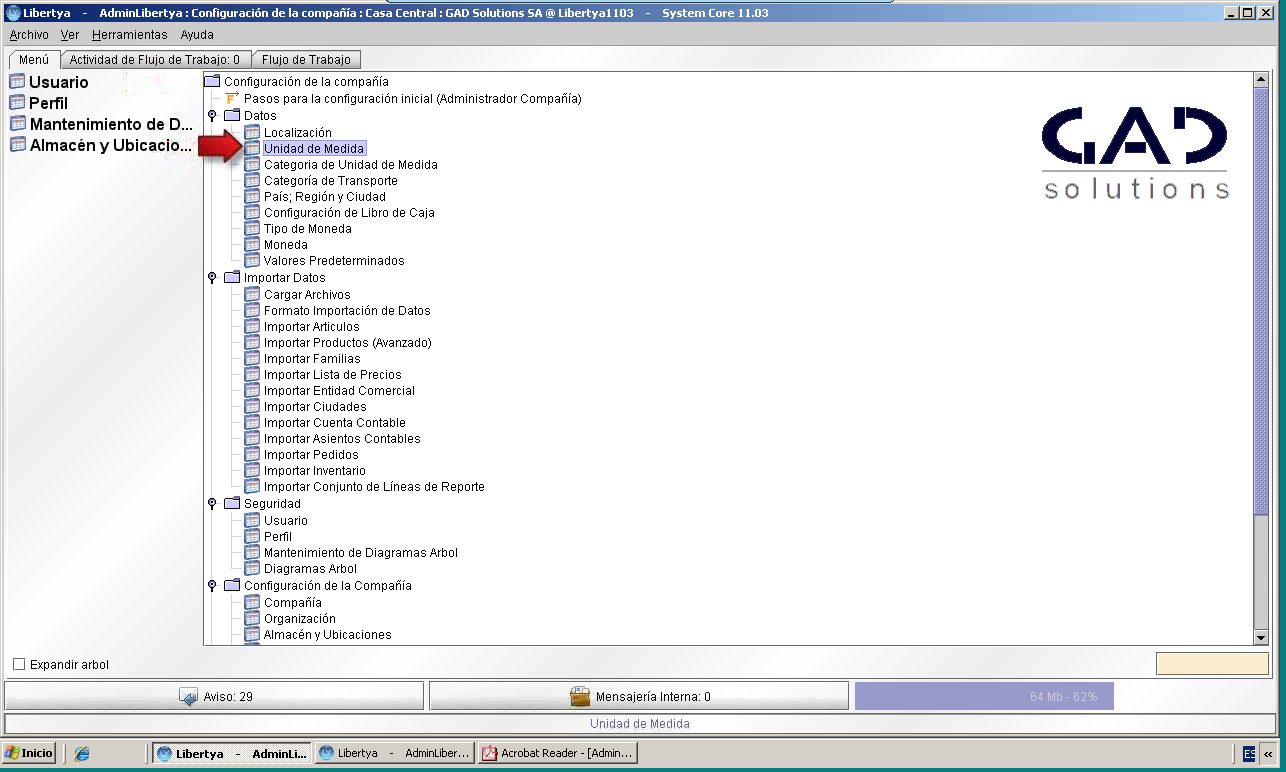The image size is (1286, 772).
Task: Collapse the Seguridad folder node
Action: pos(212,503)
